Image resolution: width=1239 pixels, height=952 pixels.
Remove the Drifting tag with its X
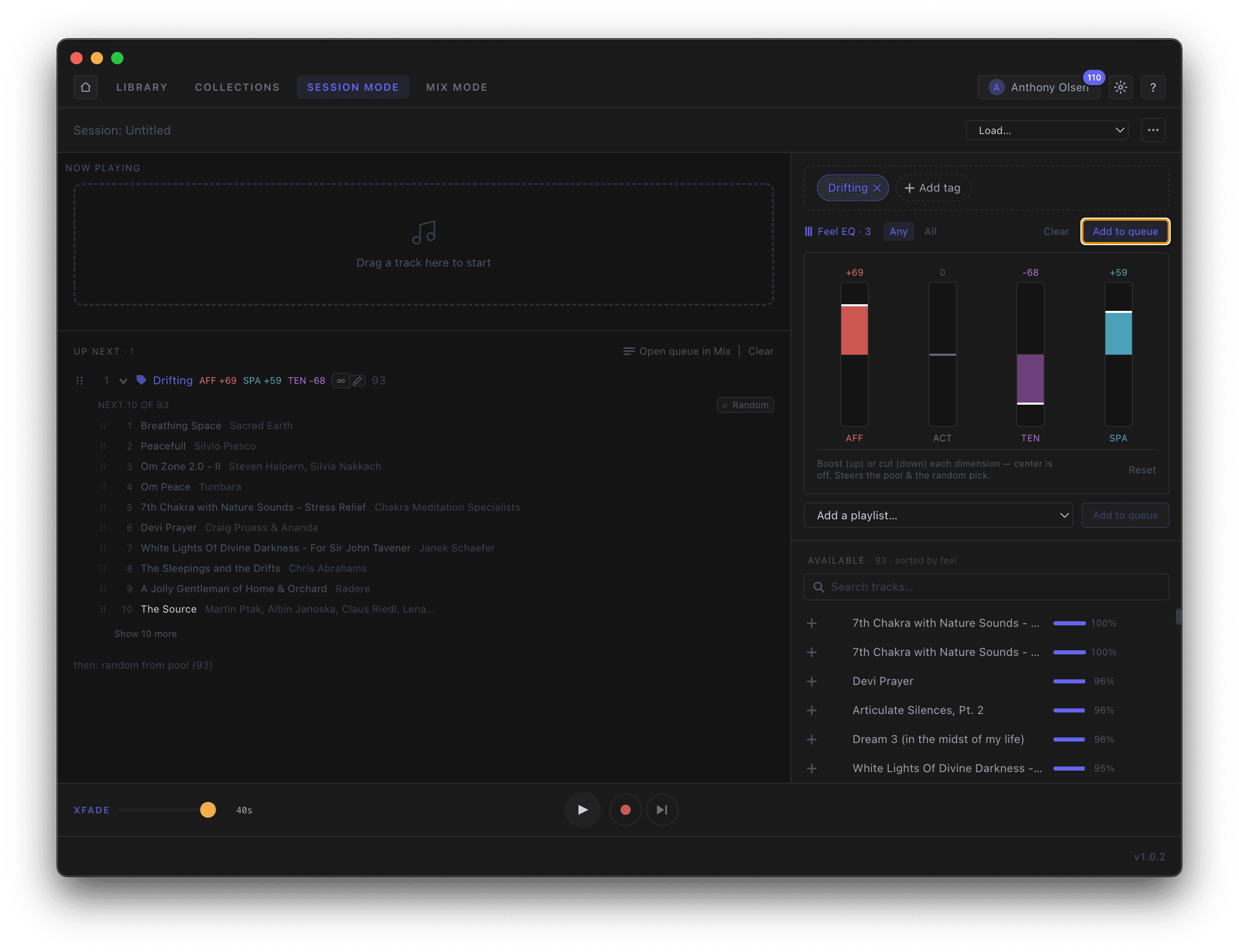click(x=876, y=188)
